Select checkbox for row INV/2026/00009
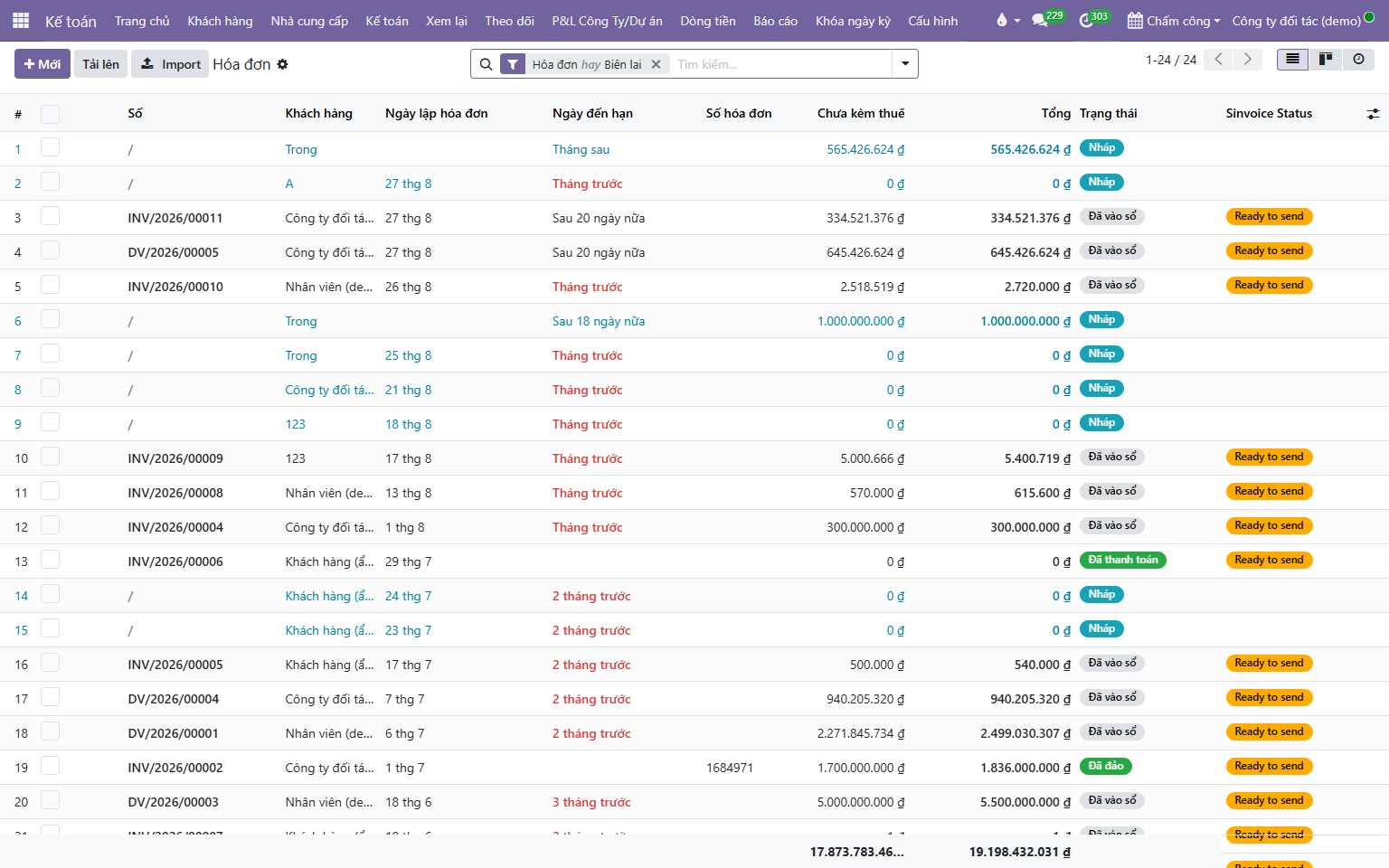1389x868 pixels. click(50, 457)
